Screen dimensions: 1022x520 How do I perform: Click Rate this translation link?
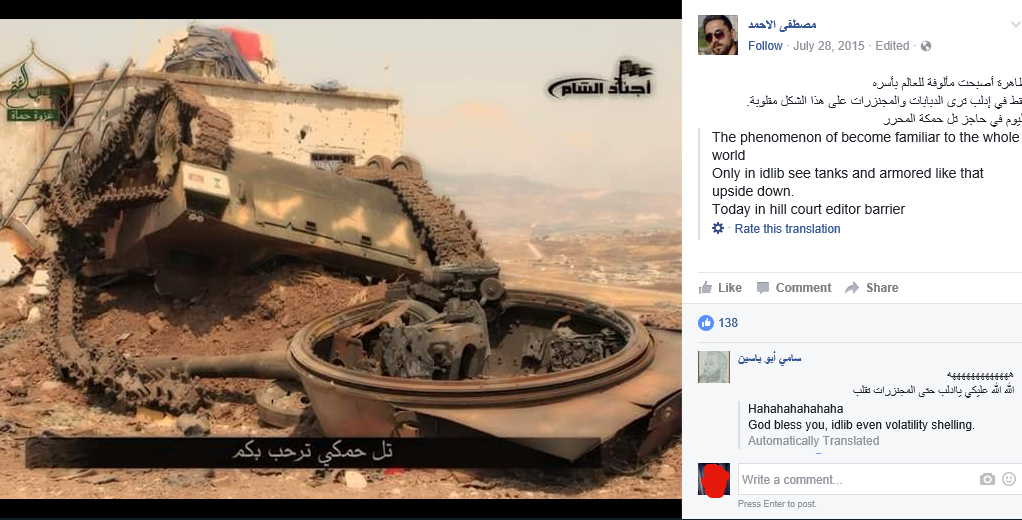pyautogui.click(x=787, y=229)
